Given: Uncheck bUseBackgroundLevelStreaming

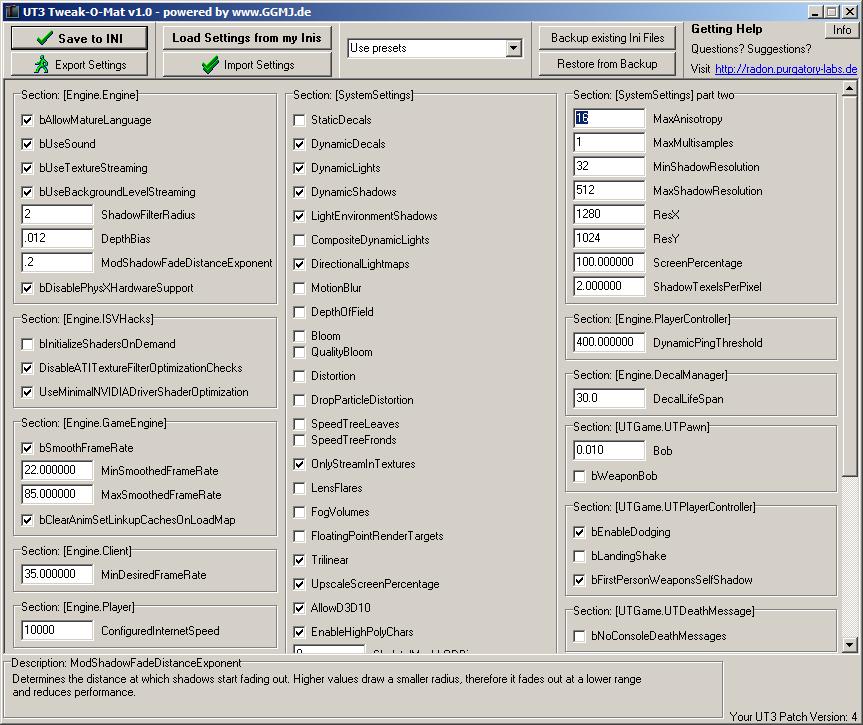Looking at the screenshot, I should pyautogui.click(x=27, y=192).
